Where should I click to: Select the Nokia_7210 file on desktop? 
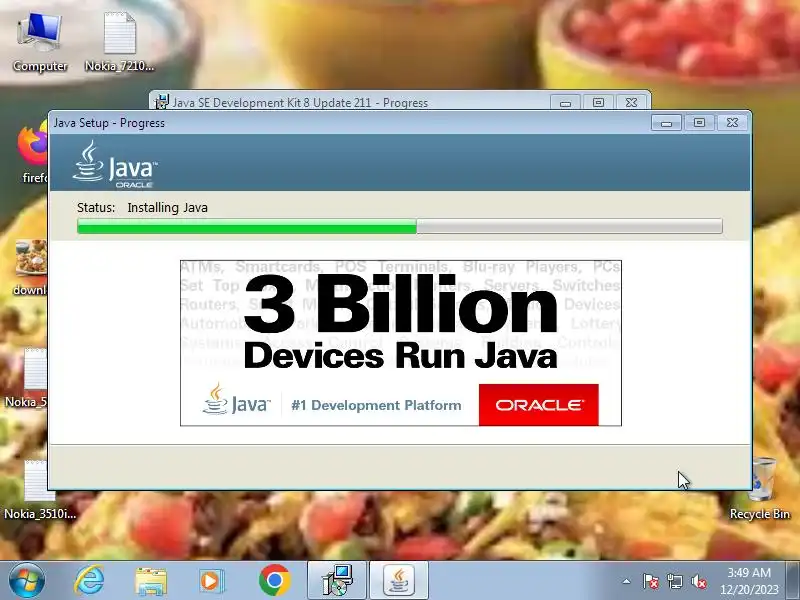click(x=119, y=42)
